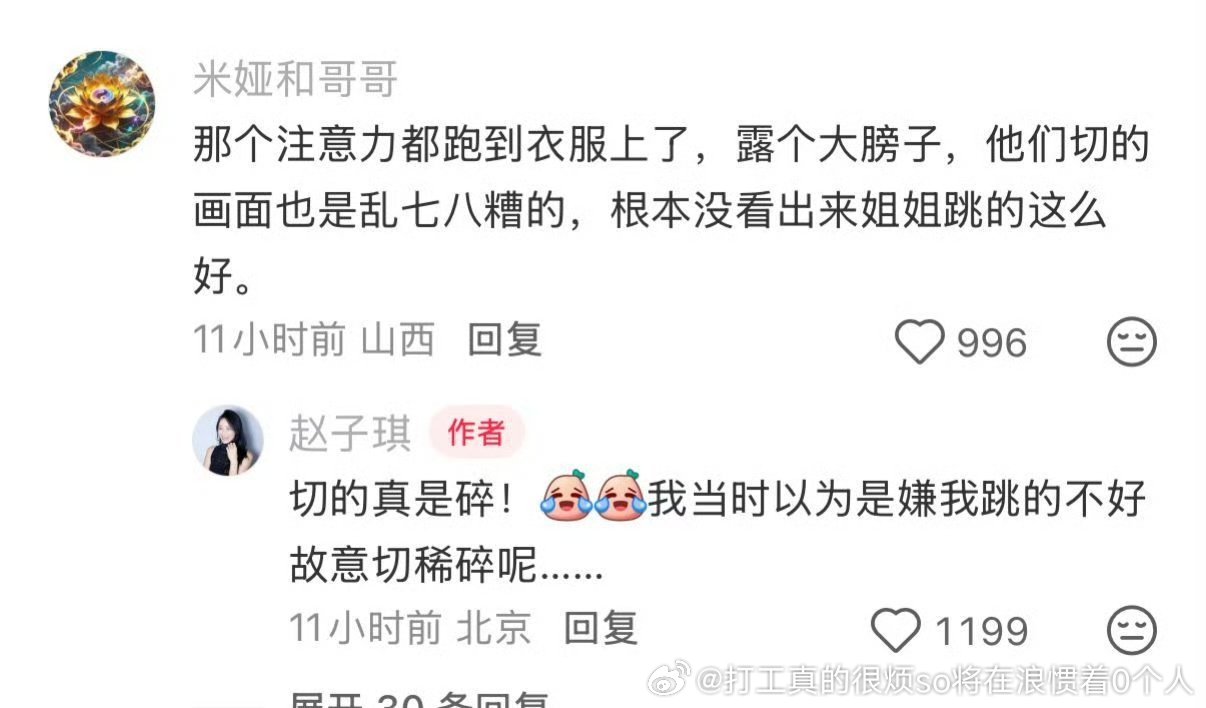
Task: Tap the first crying-laughing emoji in reply
Action: point(566,494)
